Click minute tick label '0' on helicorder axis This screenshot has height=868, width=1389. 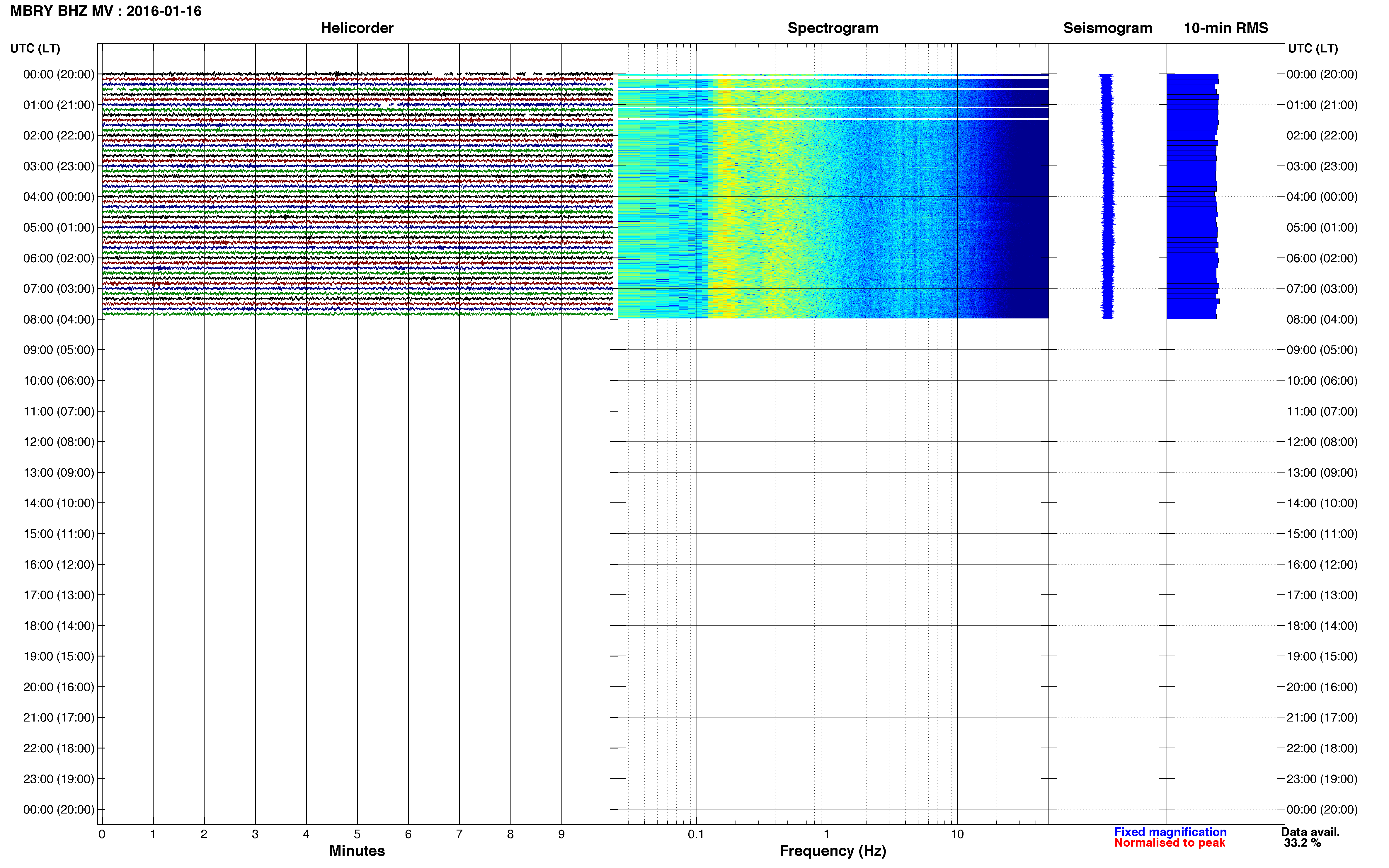click(102, 835)
